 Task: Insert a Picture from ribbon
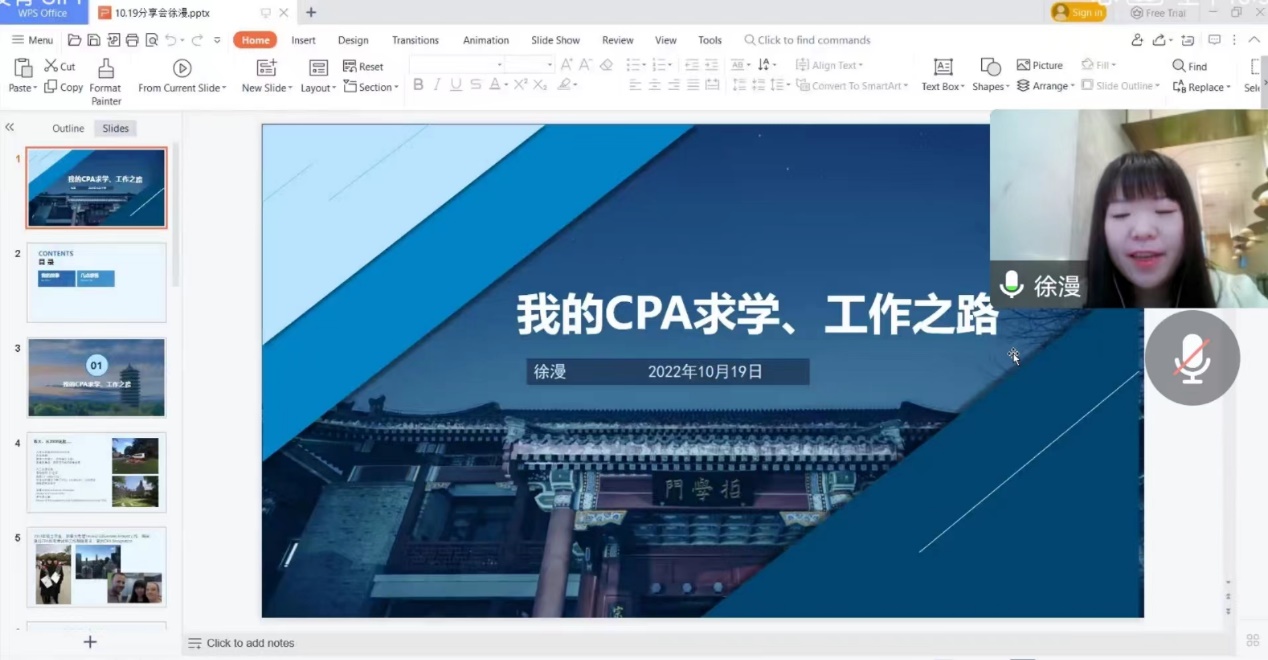tap(1039, 65)
